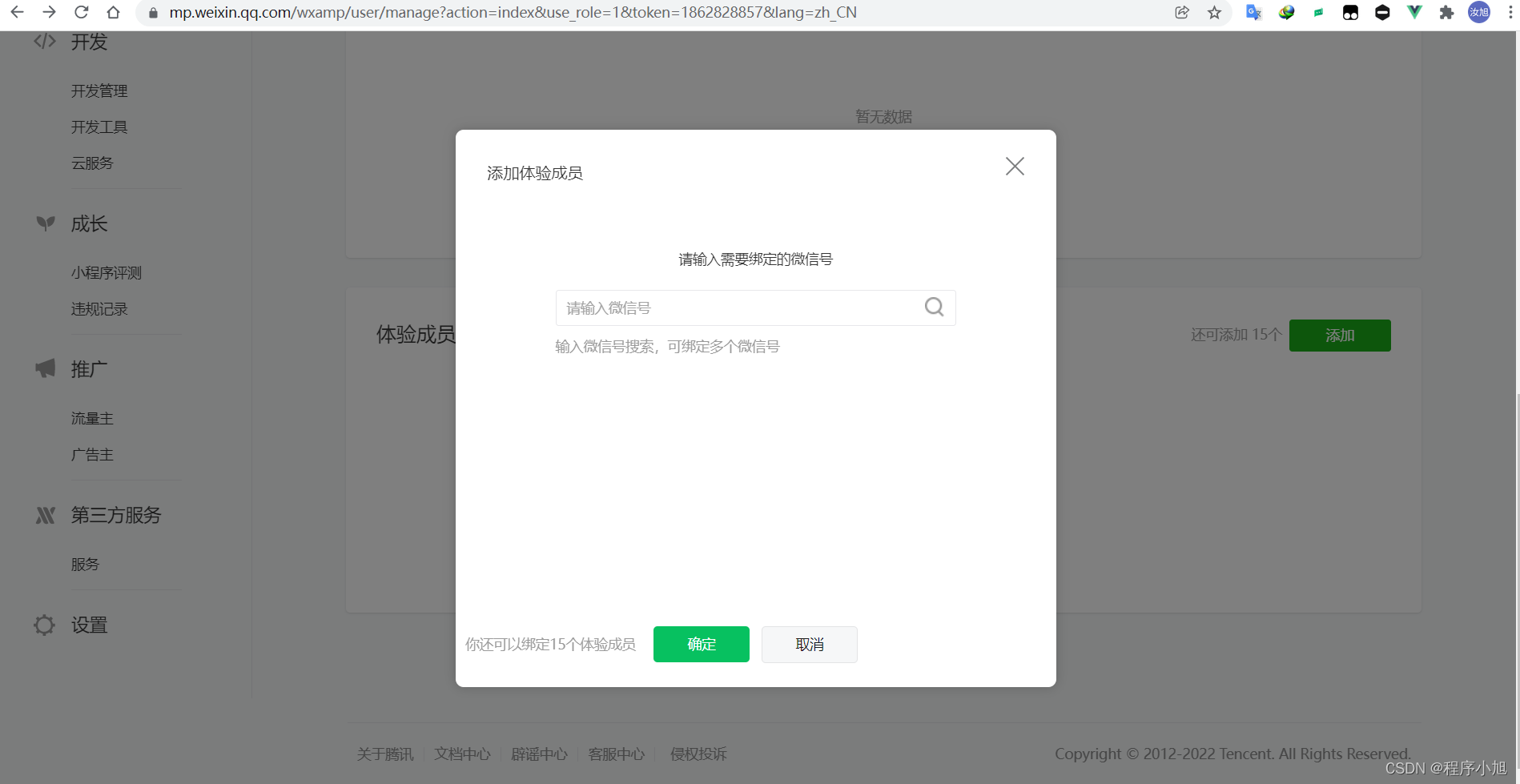Open the puzzle-piece extensions menu
Screen dimensions: 1520x784
click(x=1446, y=12)
